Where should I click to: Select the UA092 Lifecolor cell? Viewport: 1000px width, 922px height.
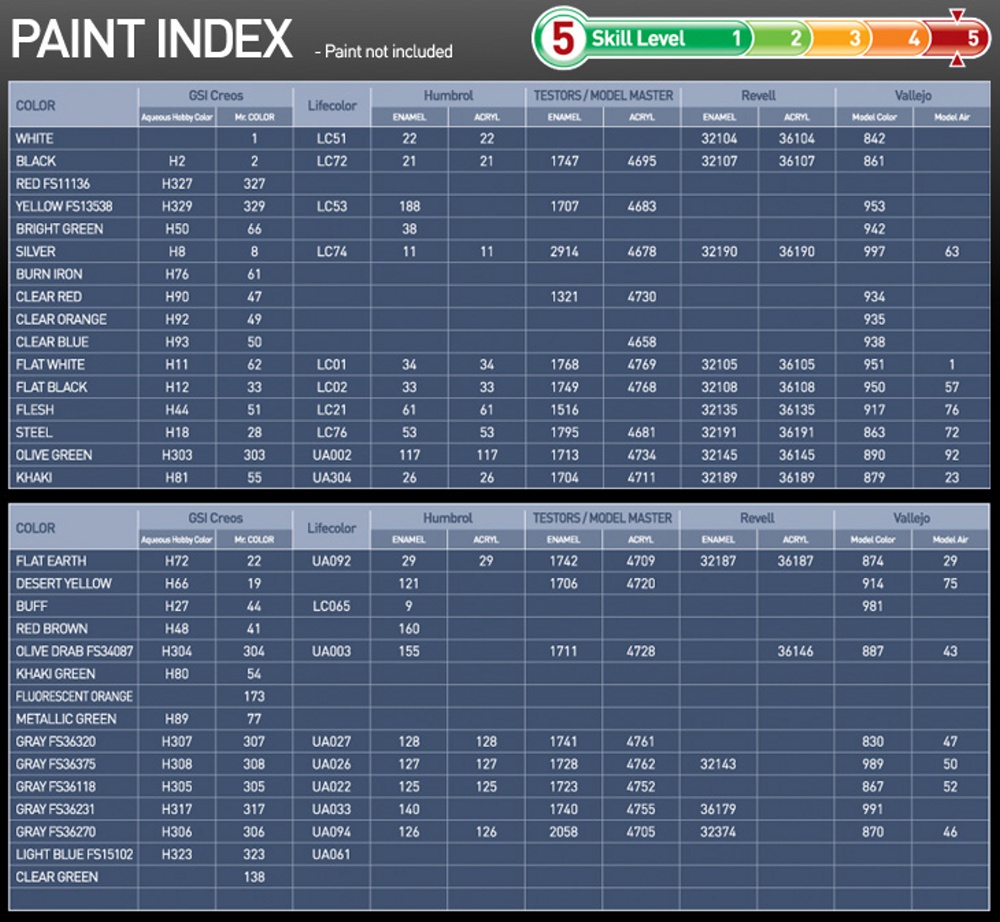(331, 561)
